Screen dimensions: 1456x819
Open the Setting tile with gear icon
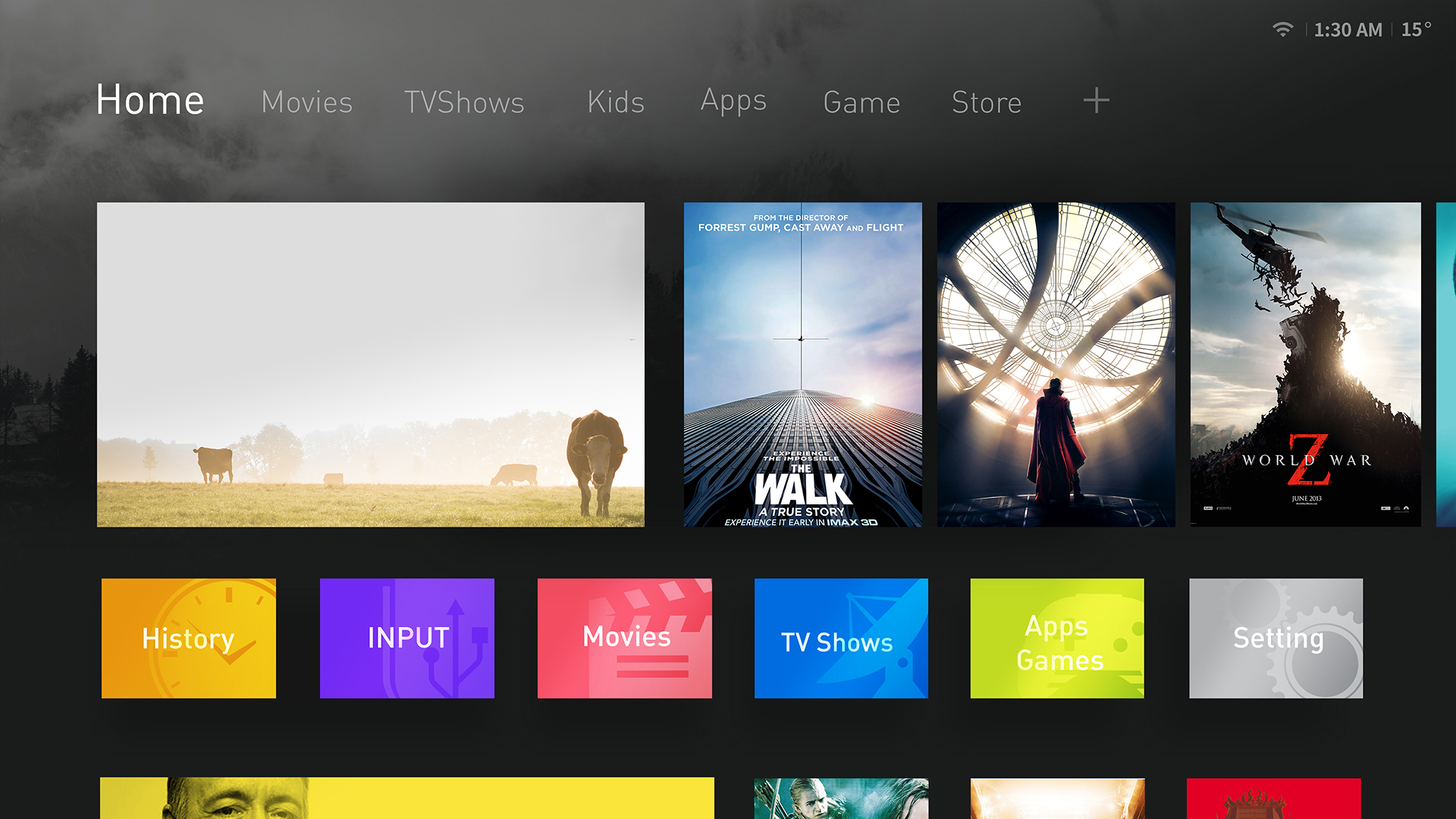pyautogui.click(x=1276, y=638)
